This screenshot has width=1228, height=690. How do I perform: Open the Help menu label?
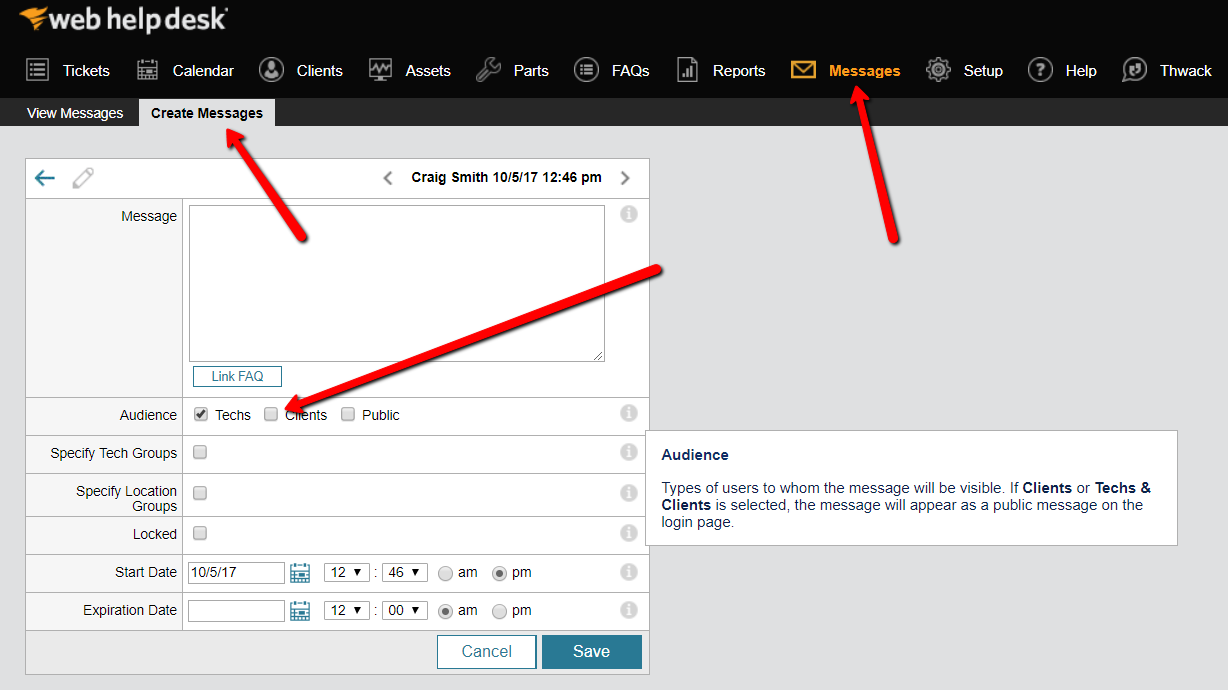[1081, 70]
